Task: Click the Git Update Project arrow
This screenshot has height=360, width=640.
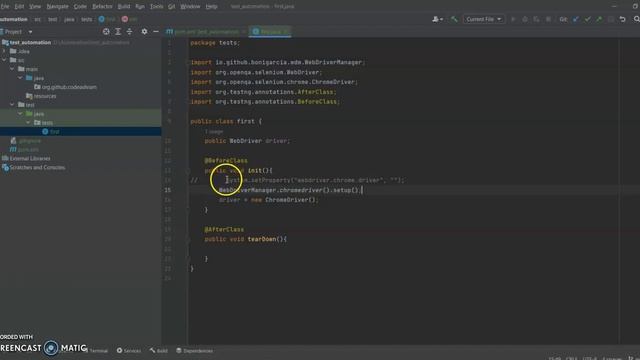Action: pos(576,19)
